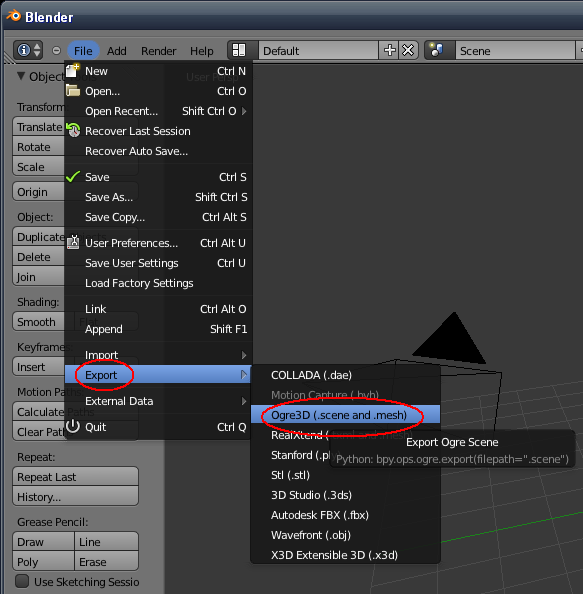Expand the Export submenu arrow
This screenshot has height=594, width=583.
click(x=244, y=375)
